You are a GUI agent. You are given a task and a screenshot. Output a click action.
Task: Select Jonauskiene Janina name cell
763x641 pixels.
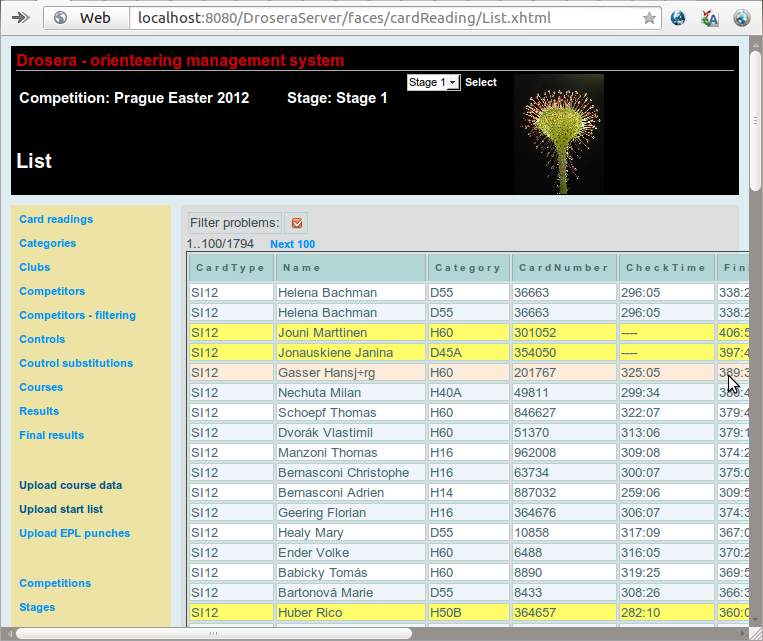[350, 353]
